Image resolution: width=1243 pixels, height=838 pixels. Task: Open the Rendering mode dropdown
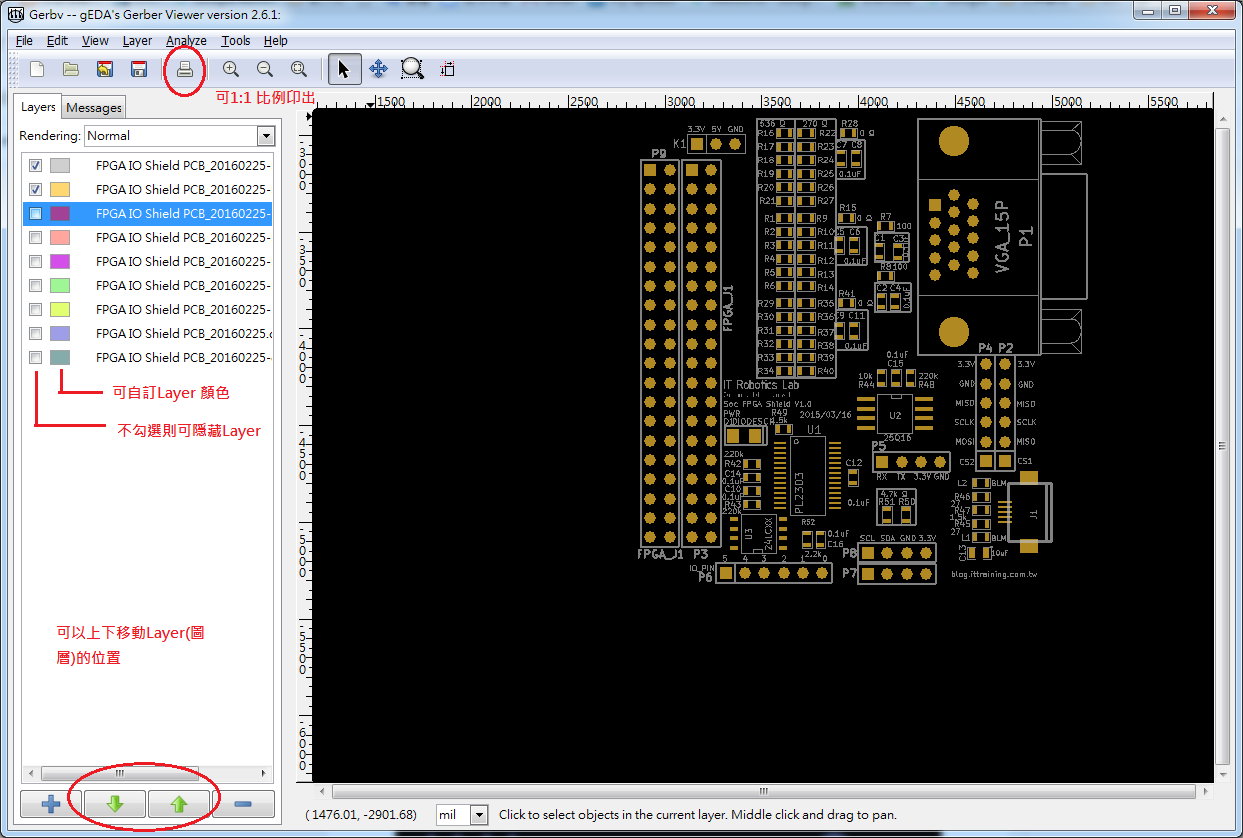(265, 135)
